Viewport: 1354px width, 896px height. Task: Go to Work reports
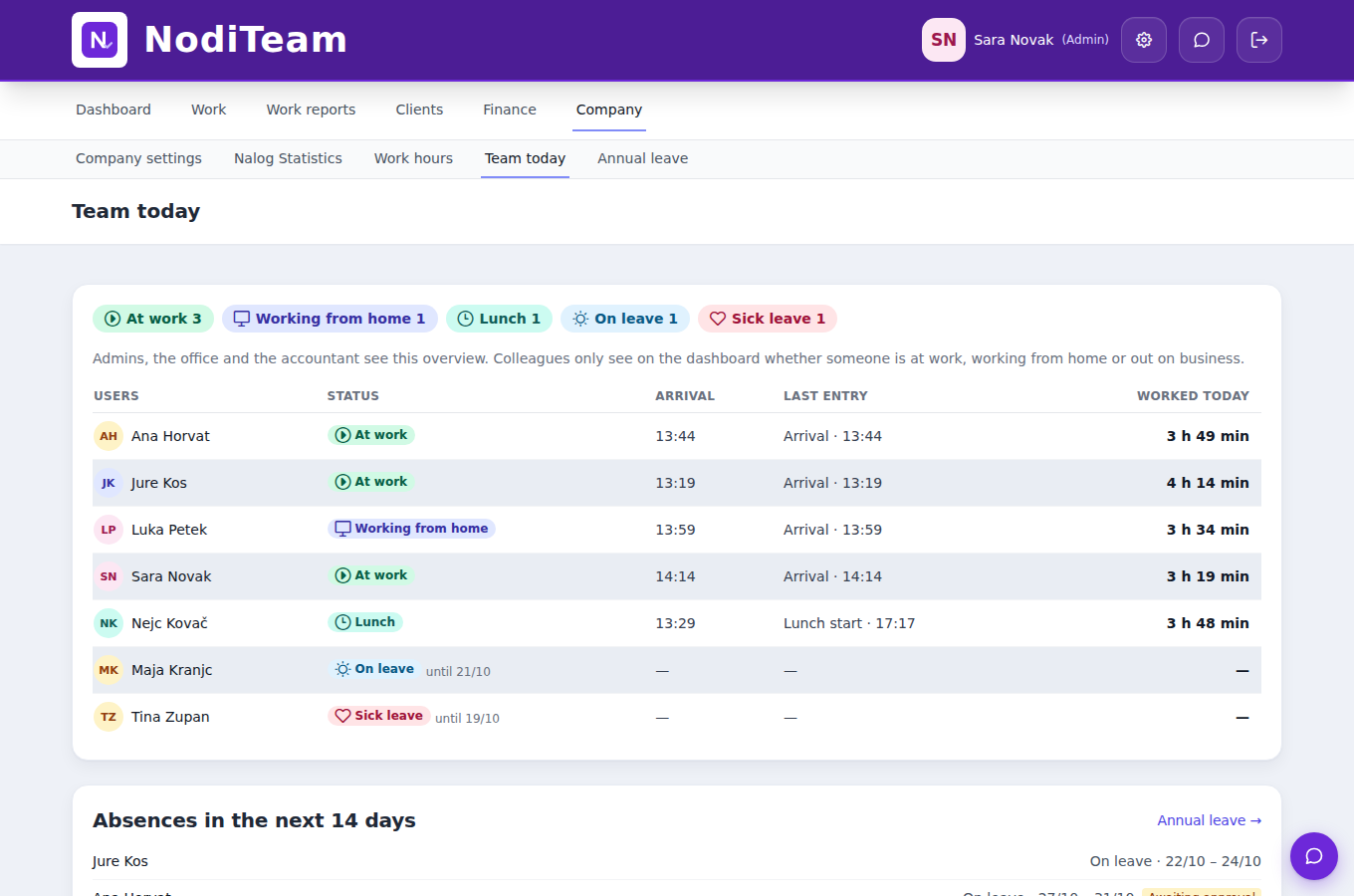click(311, 110)
